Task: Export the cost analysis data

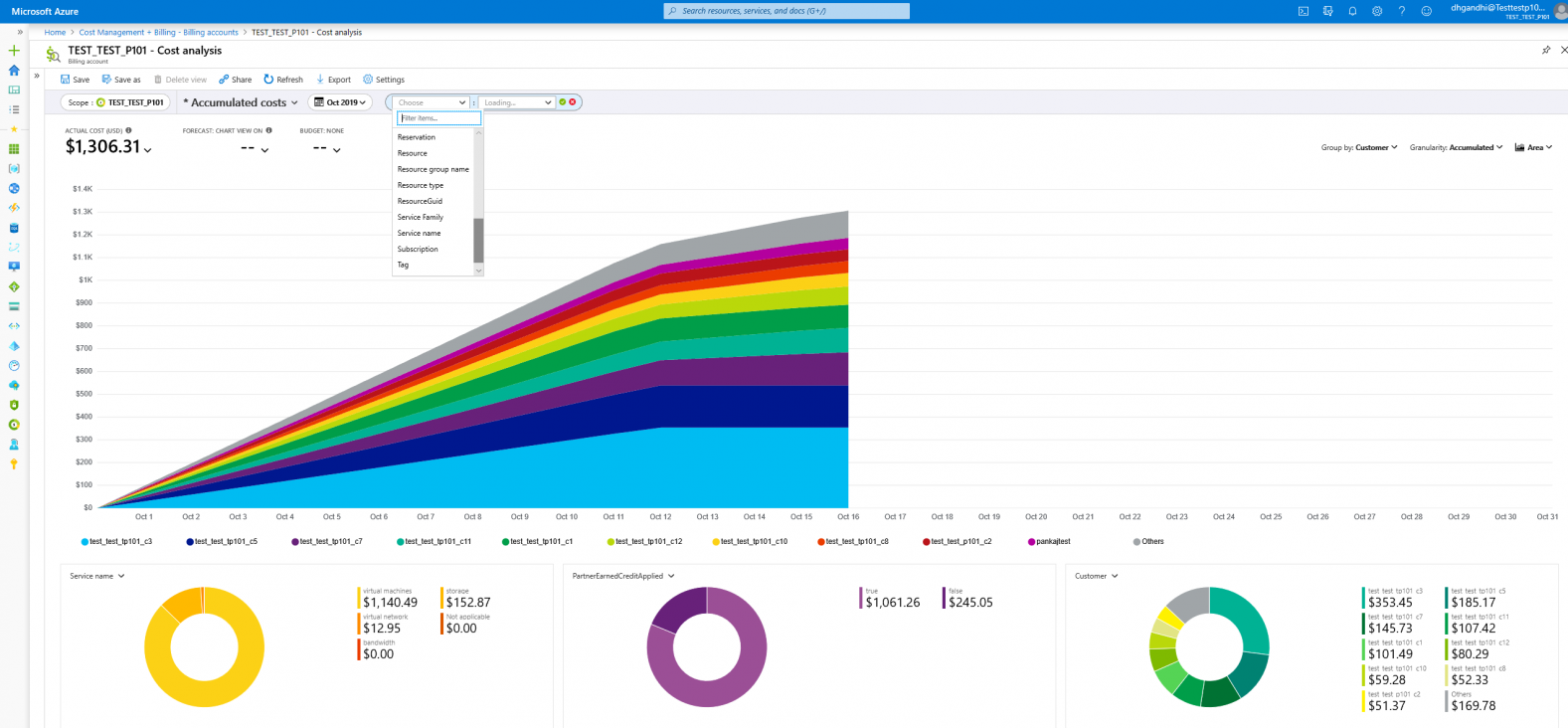Action: pos(333,80)
